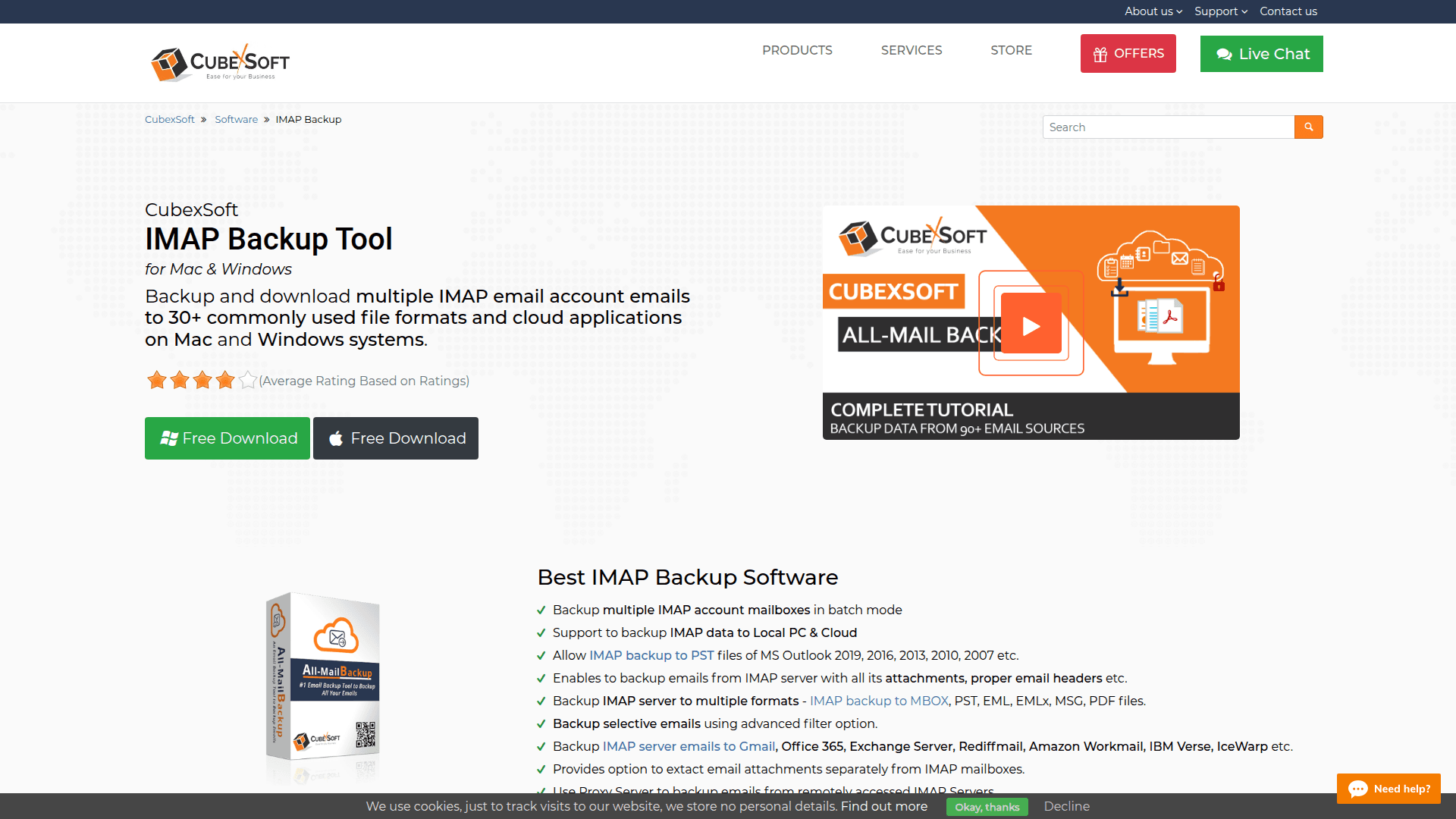1456x819 pixels.
Task: Click the fifth empty rating star
Action: click(248, 380)
